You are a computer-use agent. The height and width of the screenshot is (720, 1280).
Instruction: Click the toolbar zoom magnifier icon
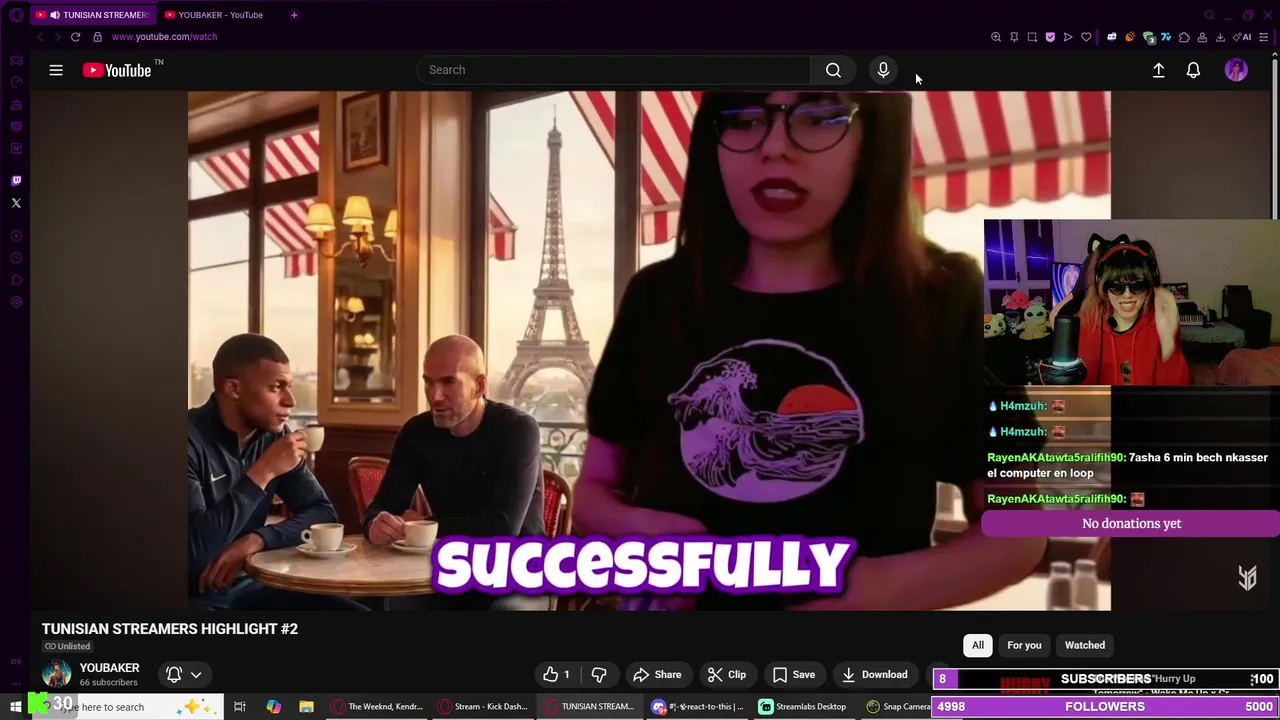(x=996, y=37)
